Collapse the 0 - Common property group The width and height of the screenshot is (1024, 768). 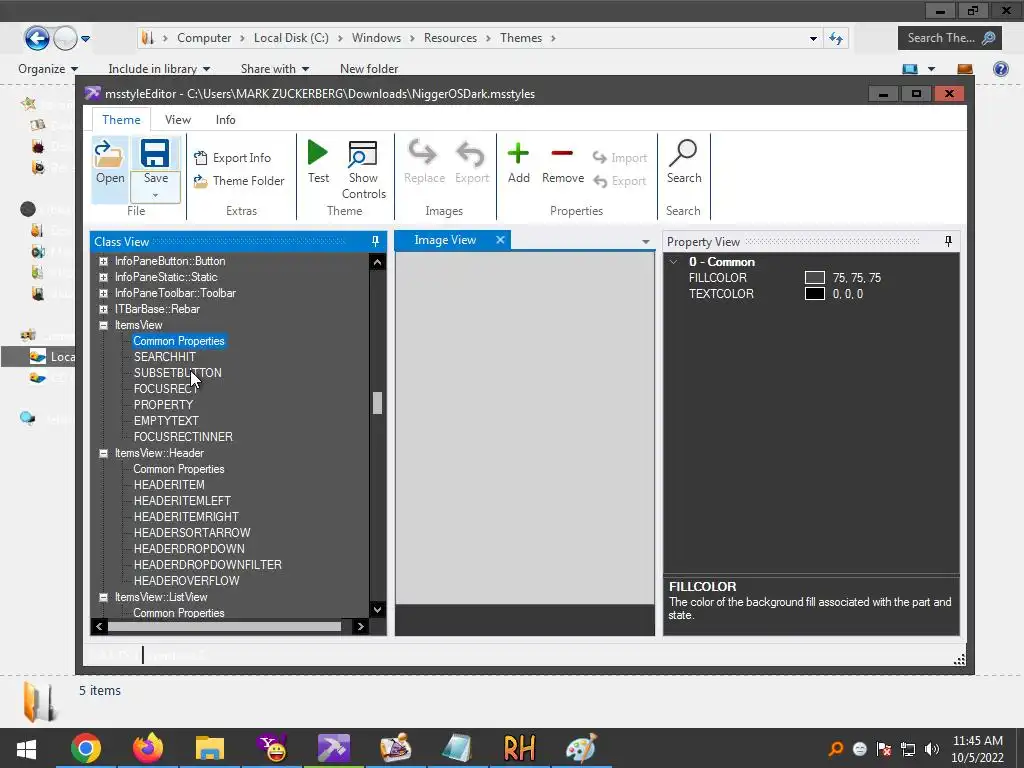point(673,262)
